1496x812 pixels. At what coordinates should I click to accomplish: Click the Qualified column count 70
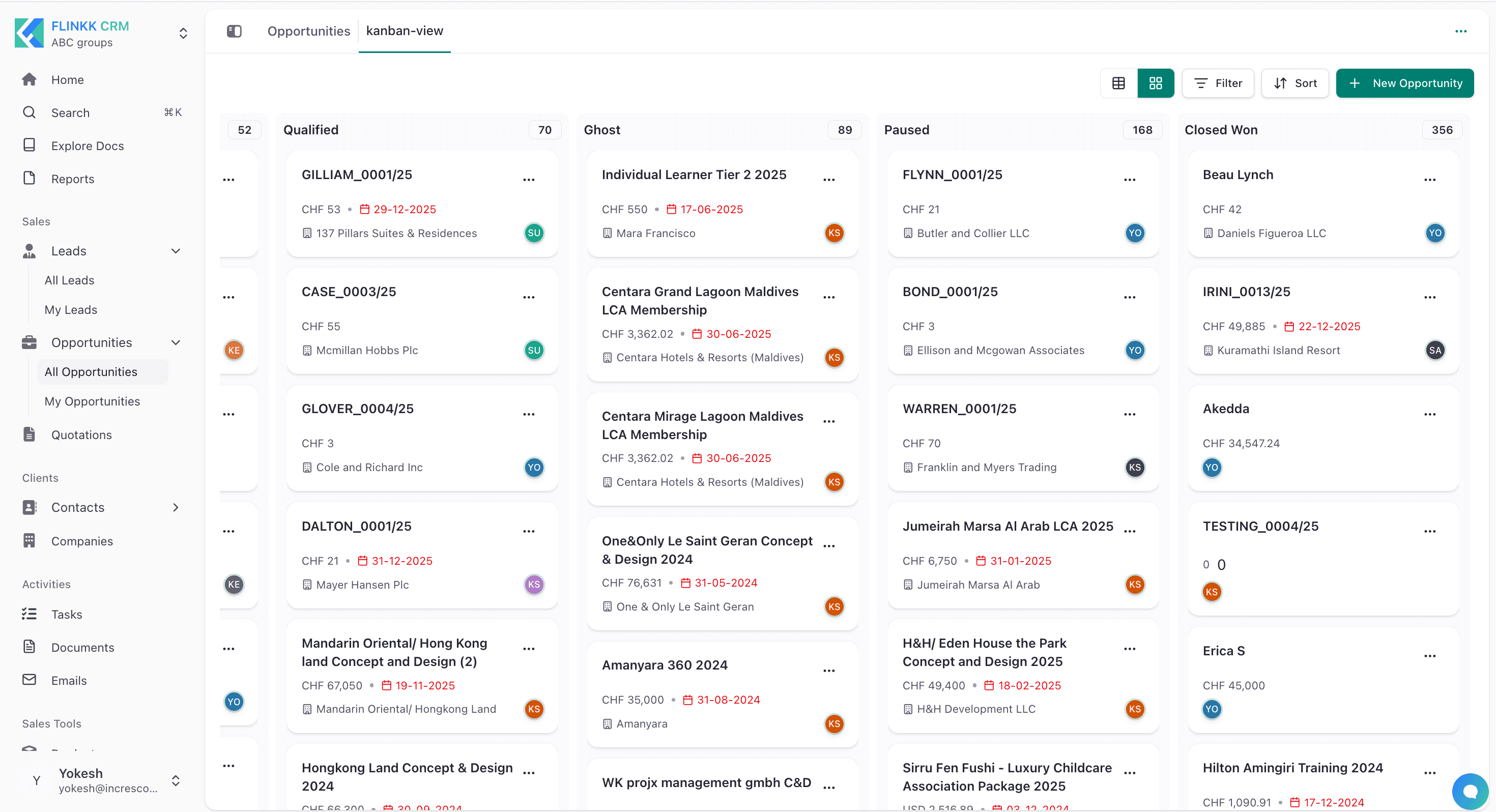545,130
